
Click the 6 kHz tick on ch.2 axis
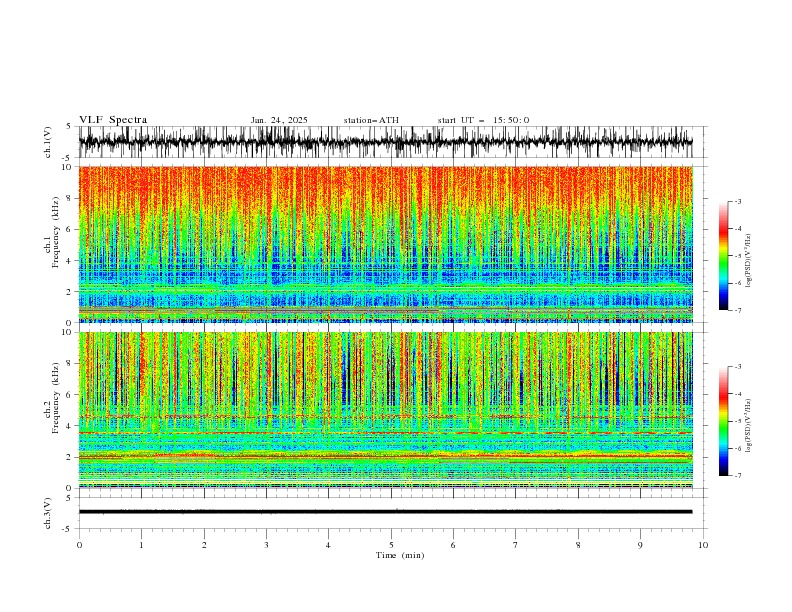[70, 395]
